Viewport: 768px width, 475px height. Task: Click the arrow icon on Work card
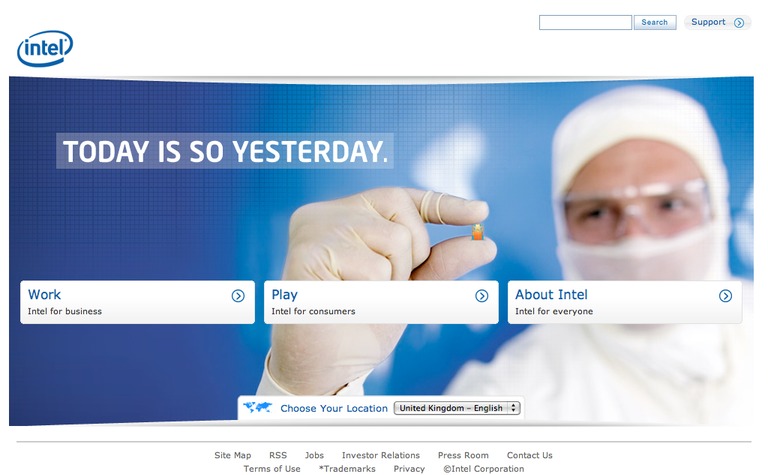[x=238, y=296]
